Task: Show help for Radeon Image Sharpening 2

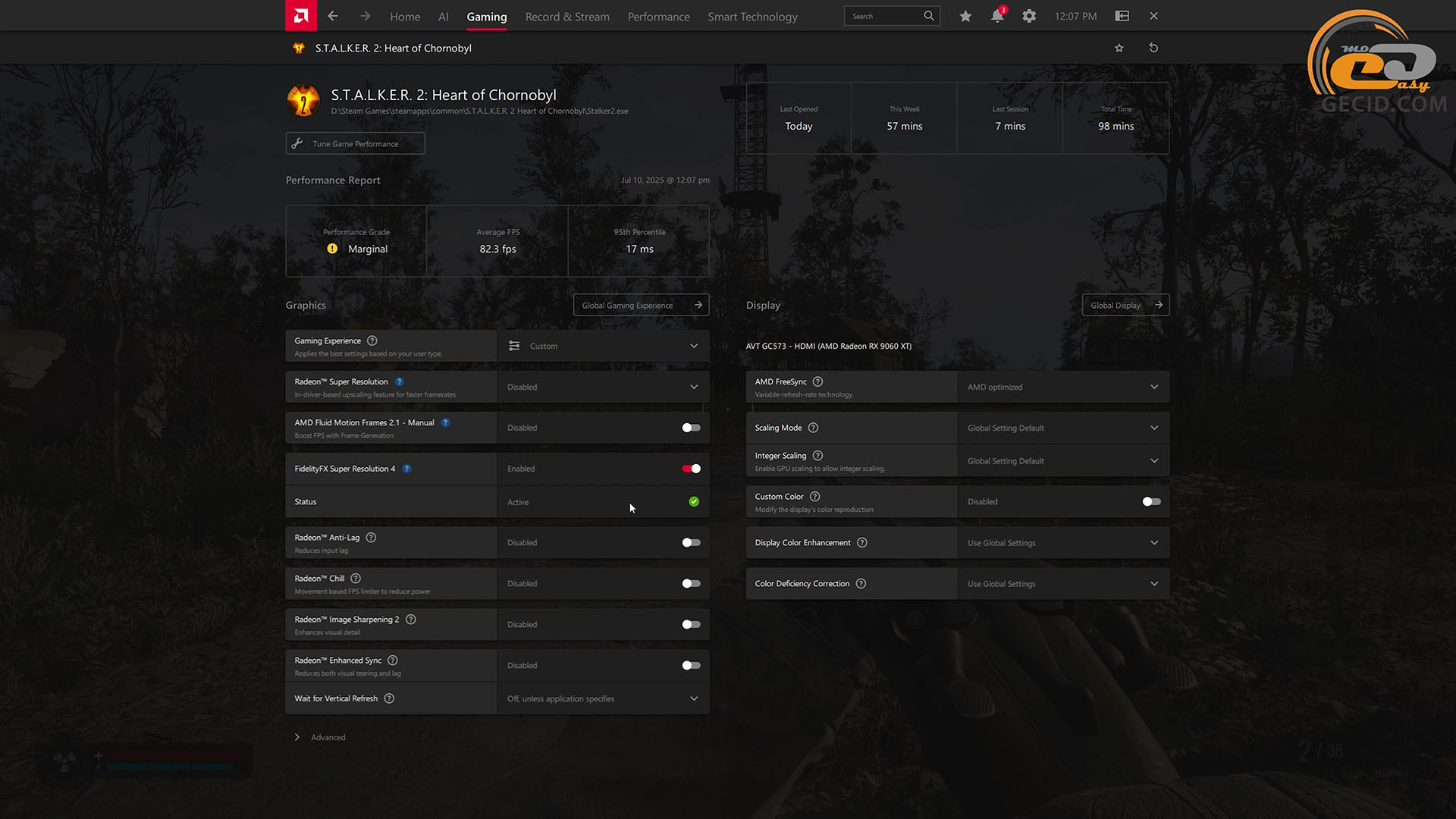Action: [x=411, y=620]
